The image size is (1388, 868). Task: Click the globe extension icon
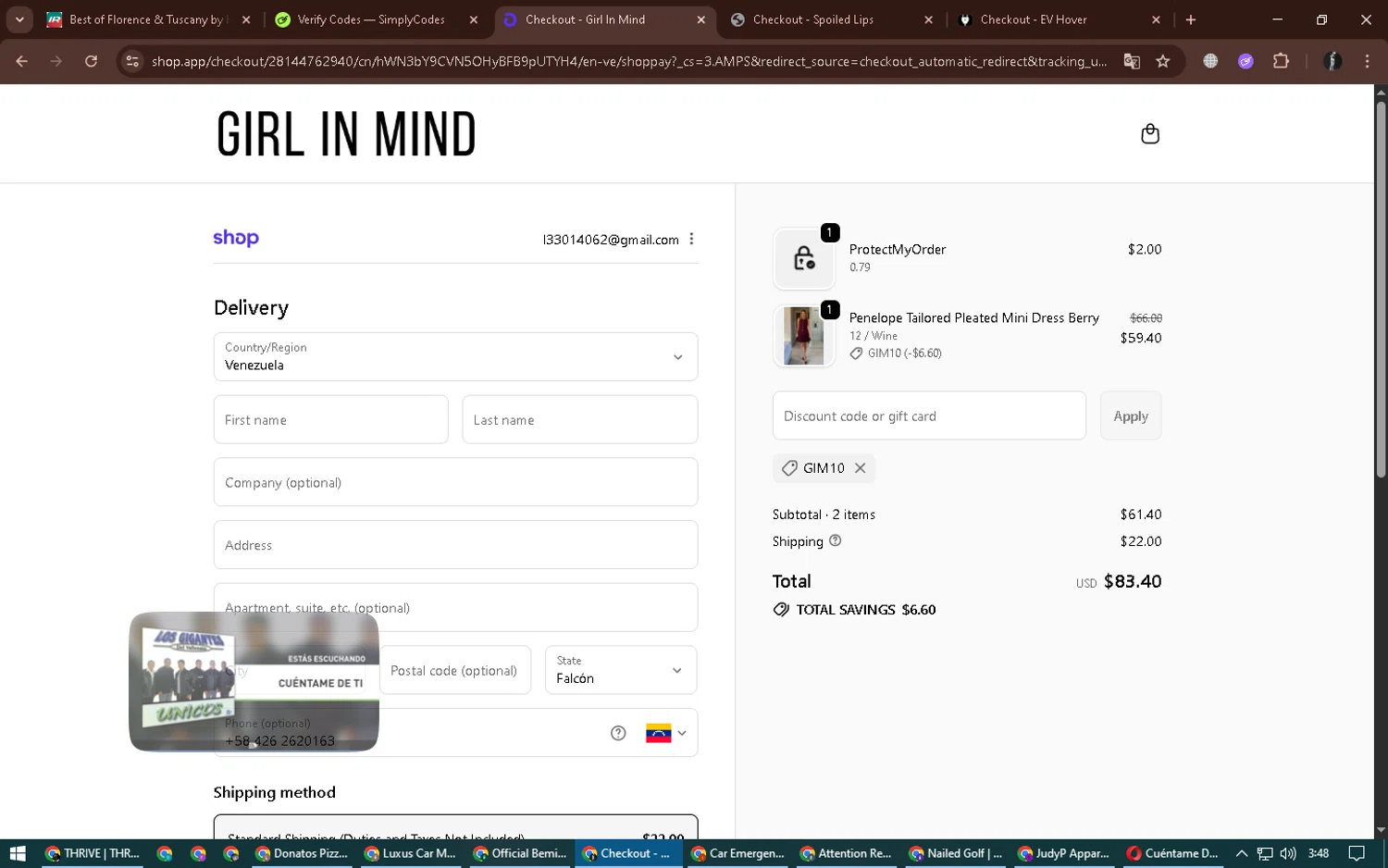coord(1210,61)
